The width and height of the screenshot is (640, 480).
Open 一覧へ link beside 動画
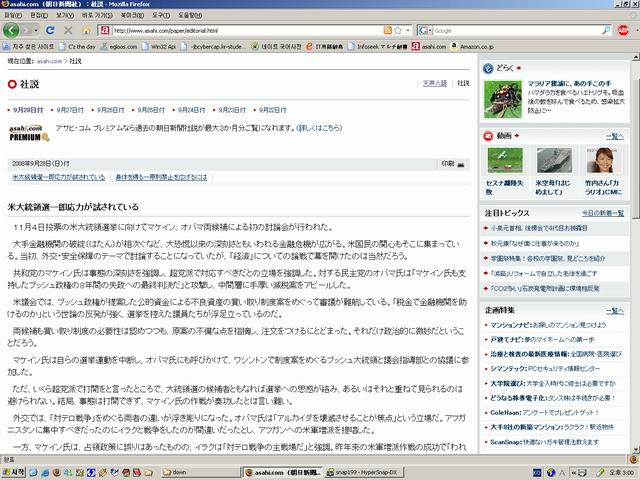[615, 136]
